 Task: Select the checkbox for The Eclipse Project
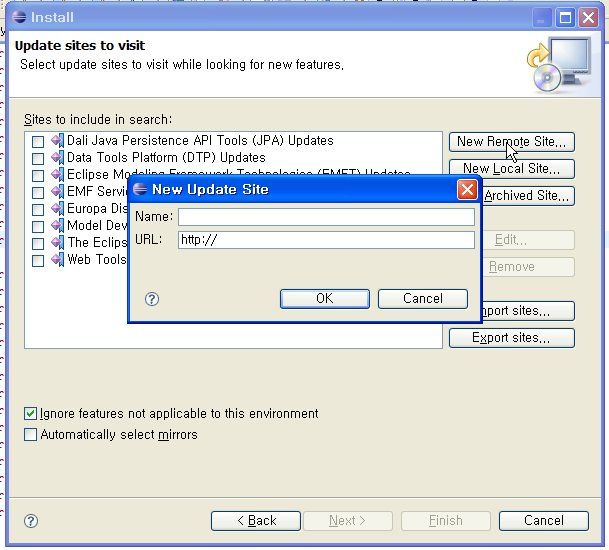[x=38, y=244]
